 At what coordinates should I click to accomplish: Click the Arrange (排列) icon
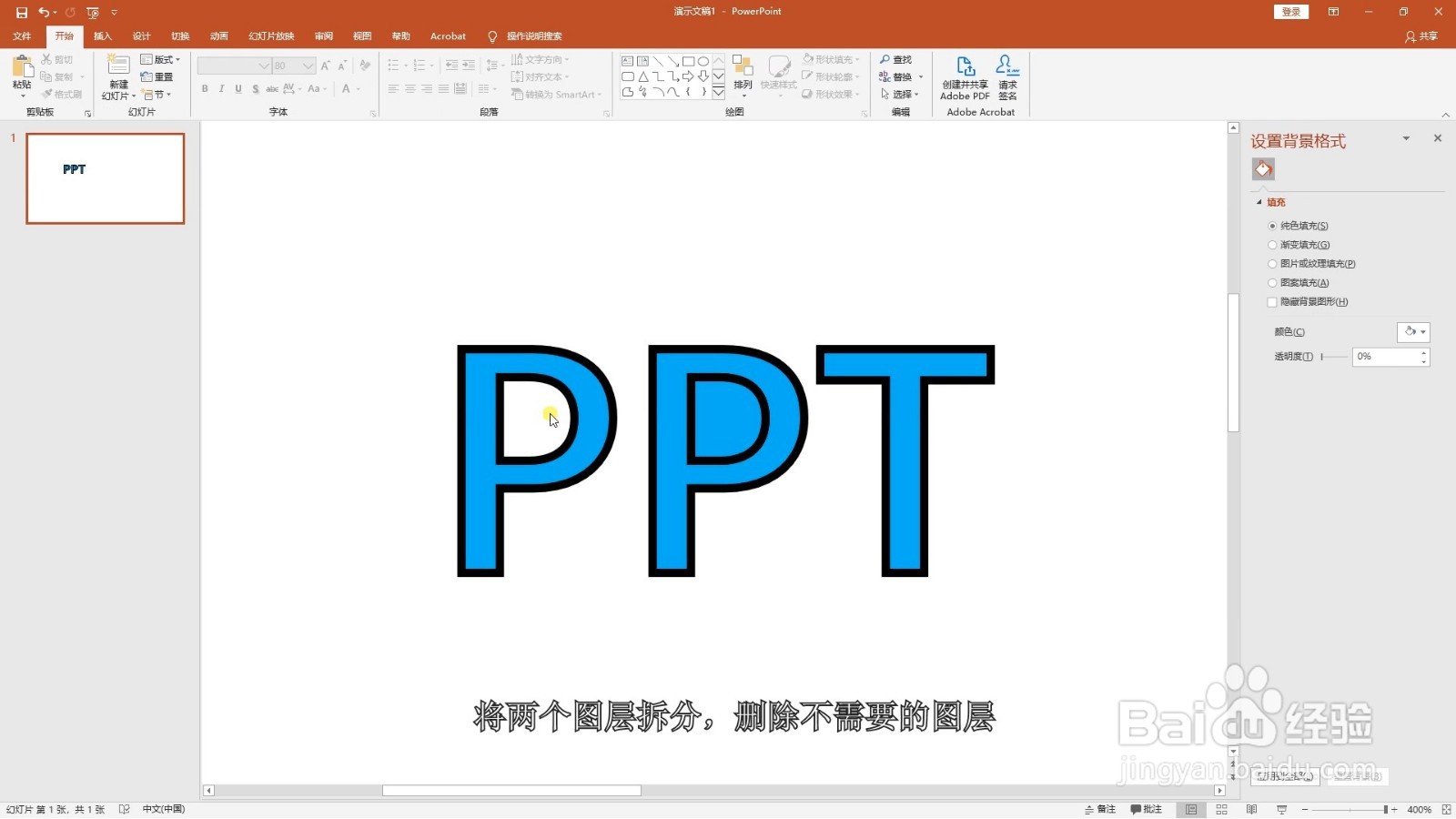[742, 73]
